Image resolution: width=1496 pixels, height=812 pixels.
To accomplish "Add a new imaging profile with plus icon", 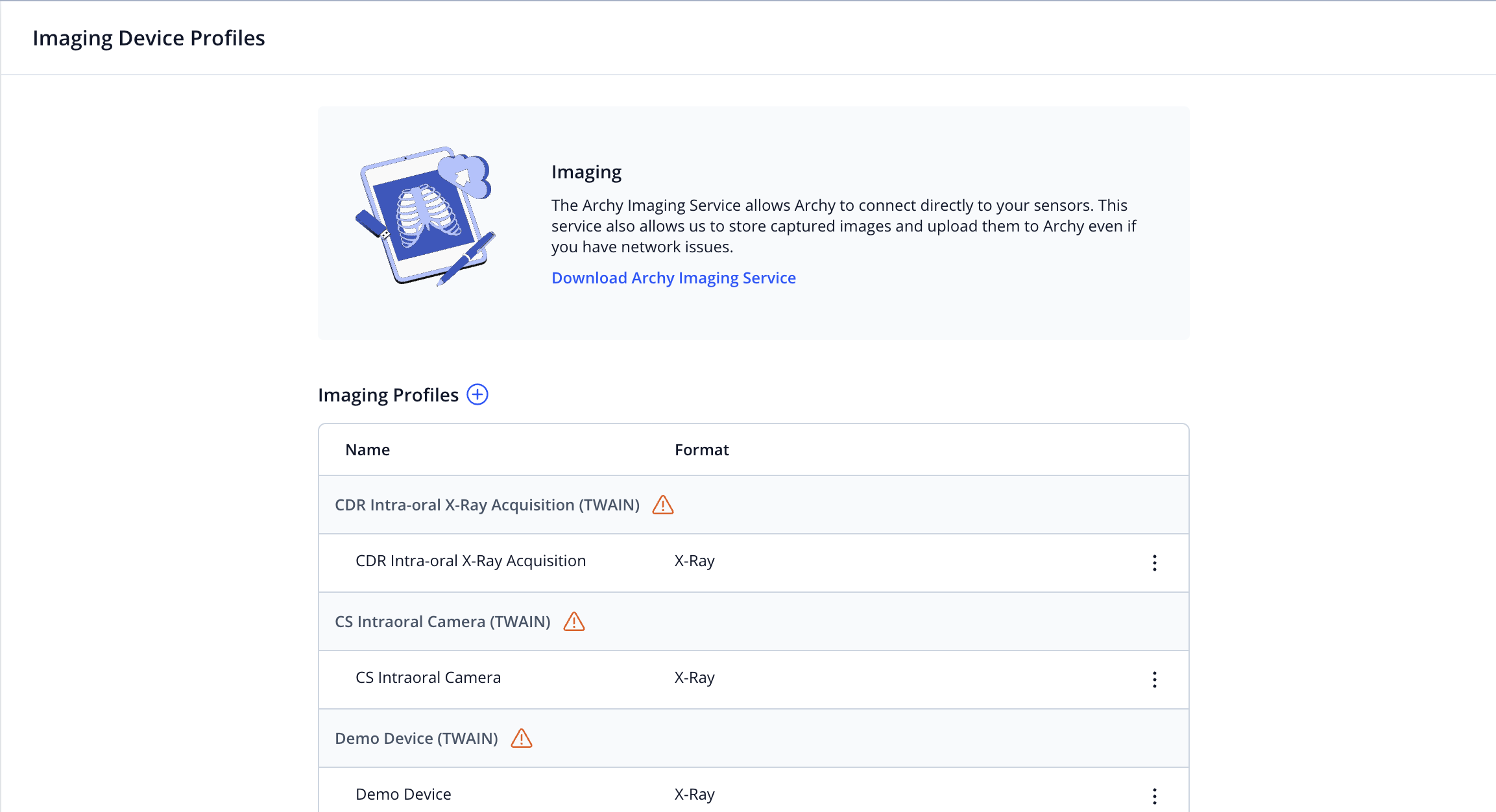I will coord(477,394).
